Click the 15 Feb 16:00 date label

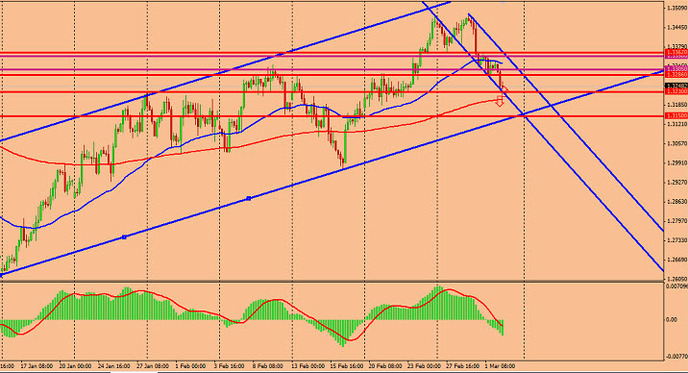tap(347, 366)
